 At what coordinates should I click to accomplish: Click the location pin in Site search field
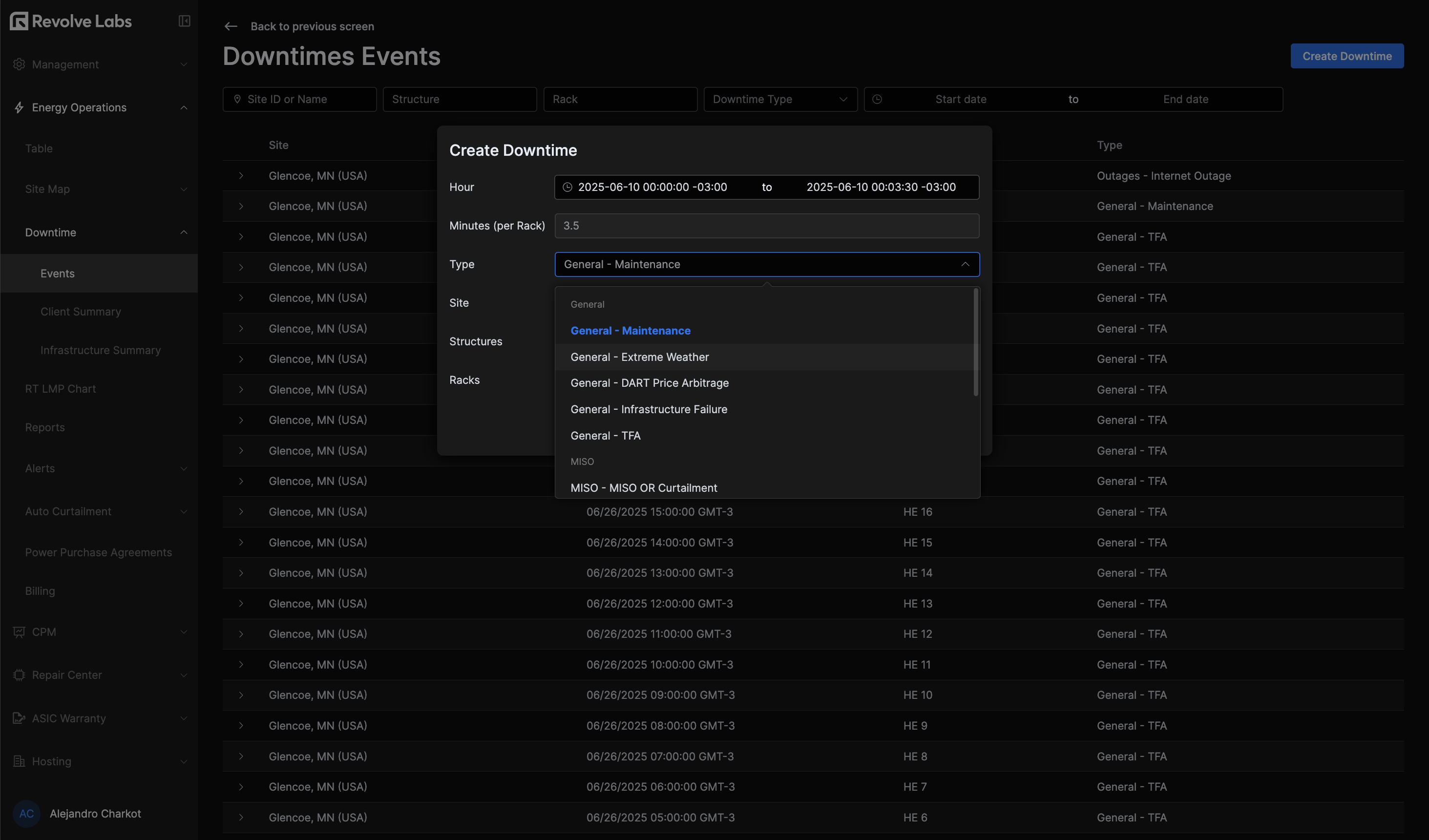pyautogui.click(x=238, y=99)
